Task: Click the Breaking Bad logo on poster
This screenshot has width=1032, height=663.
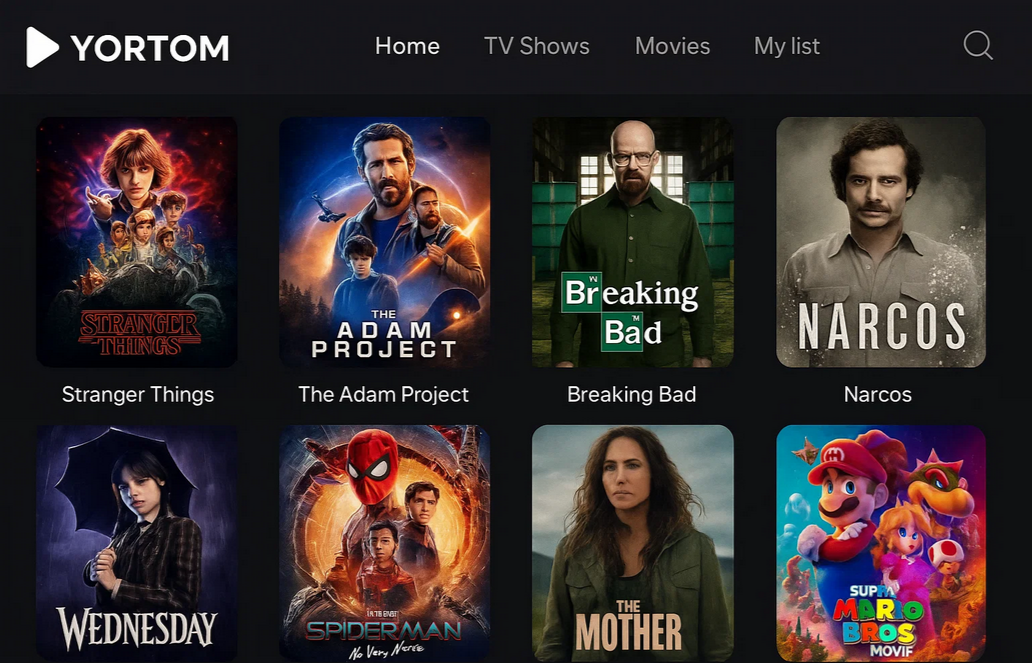Action: tap(630, 311)
